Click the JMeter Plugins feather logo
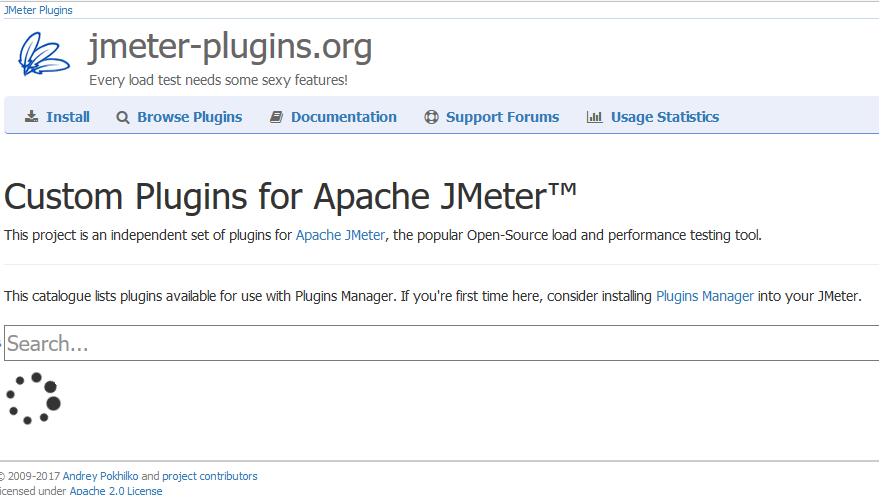The height and width of the screenshot is (495, 879). 44,54
